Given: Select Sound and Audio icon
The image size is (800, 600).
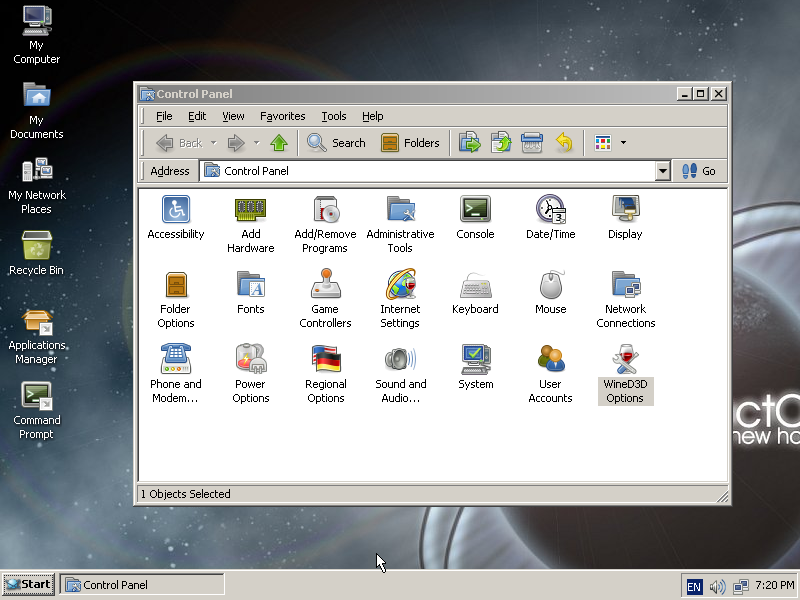Looking at the screenshot, I should pyautogui.click(x=400, y=360).
